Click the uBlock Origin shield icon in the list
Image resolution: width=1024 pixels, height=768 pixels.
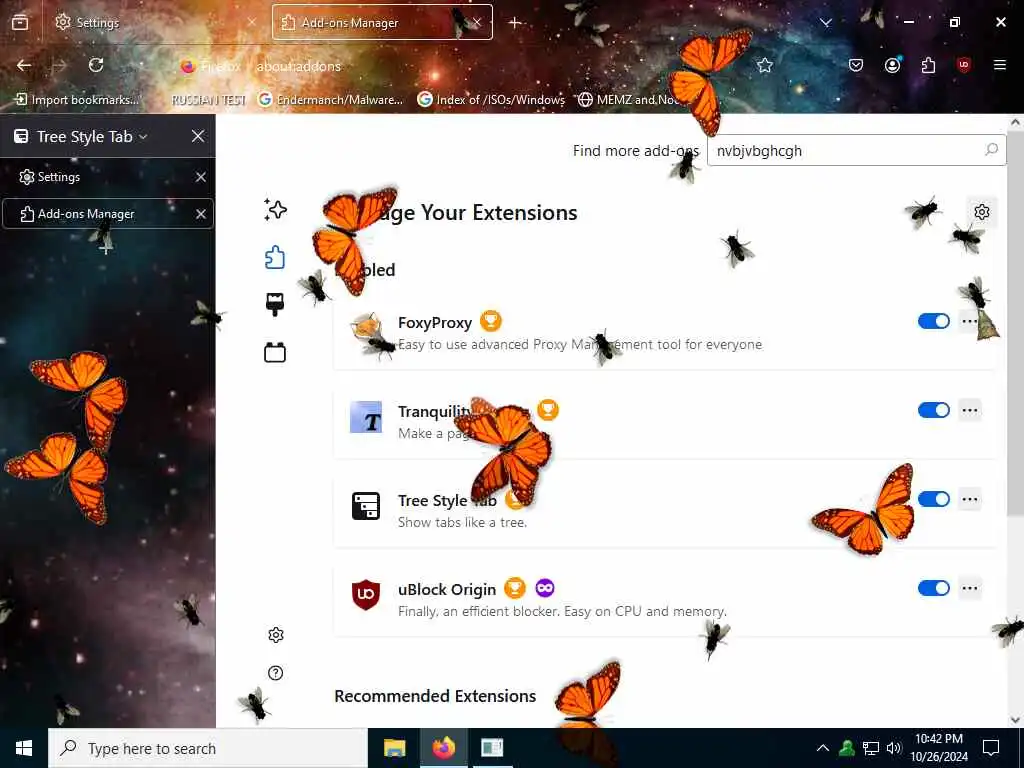click(x=366, y=595)
